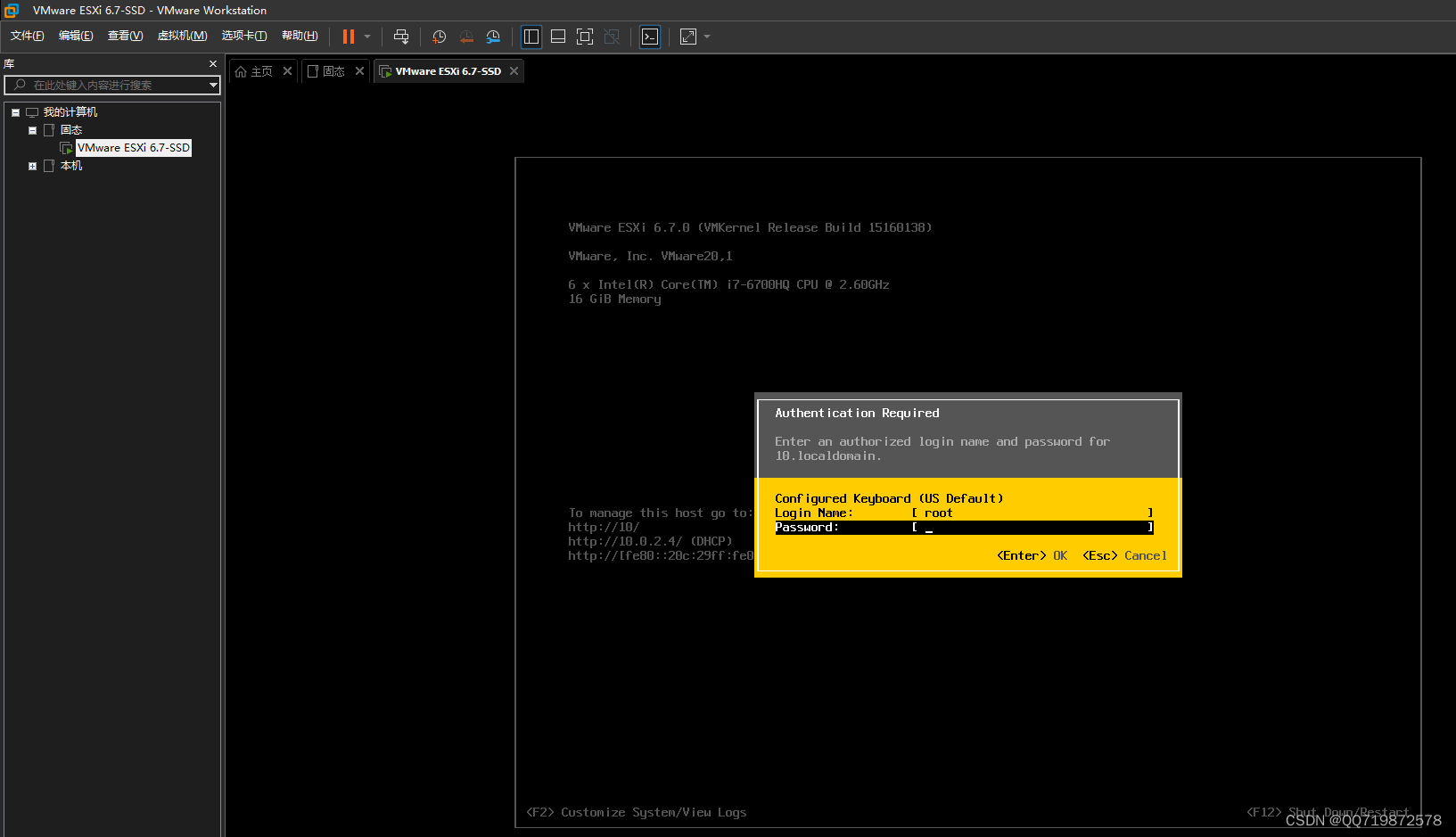
Task: Click the 16 GiB Memory line
Action: (x=614, y=299)
